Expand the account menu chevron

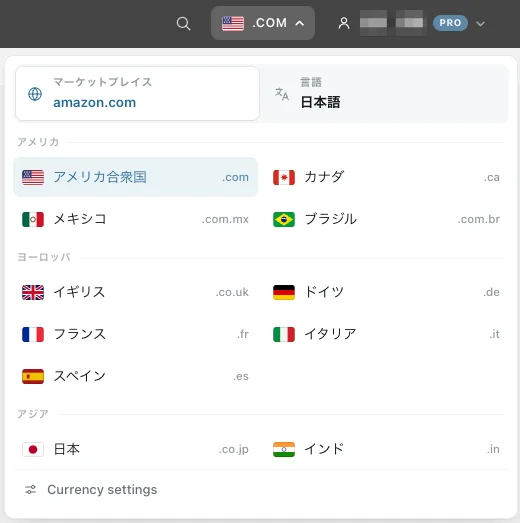[480, 24]
